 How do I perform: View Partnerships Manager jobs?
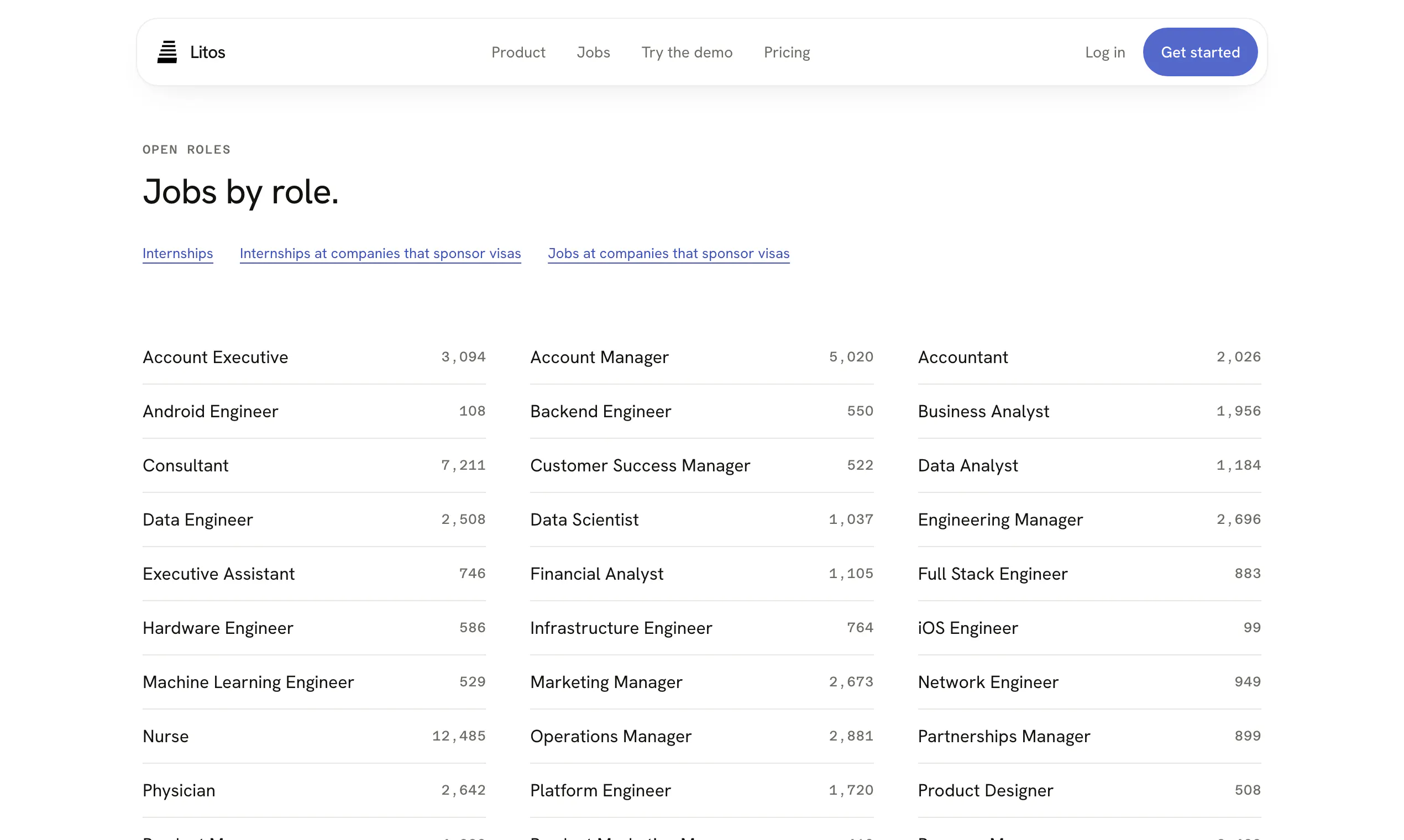(1089, 737)
